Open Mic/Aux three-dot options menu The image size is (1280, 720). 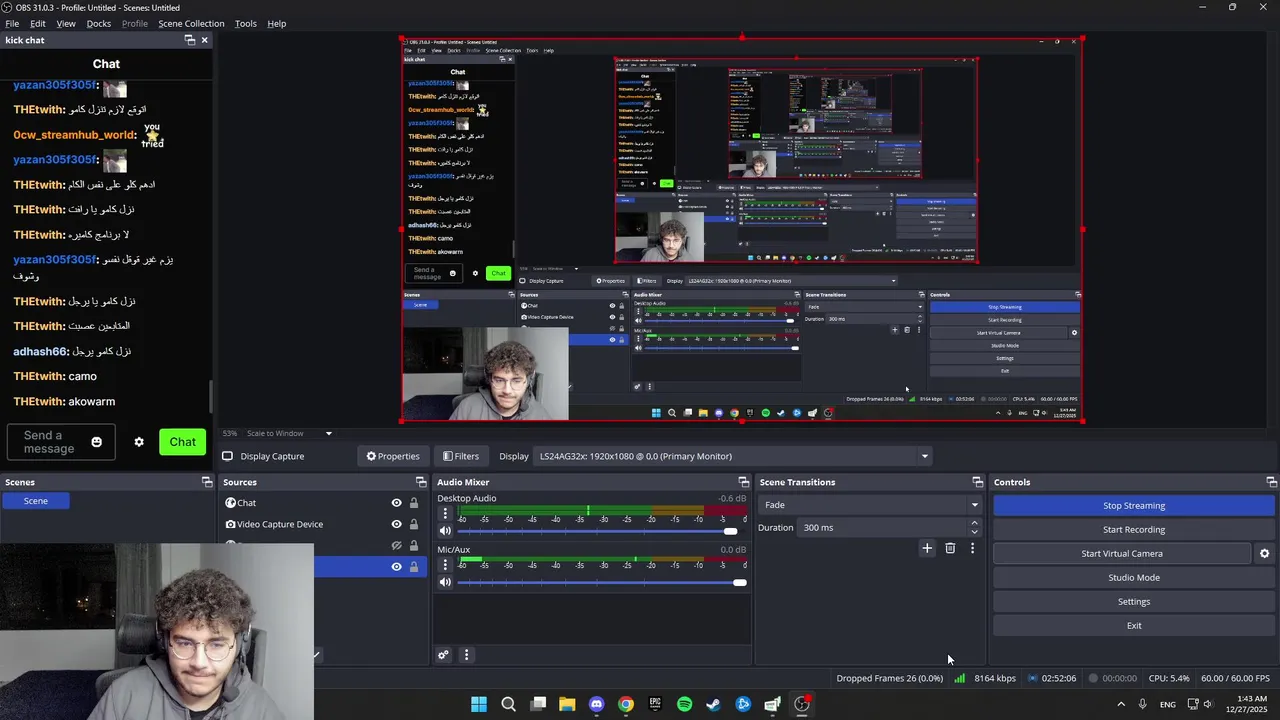pos(445,564)
